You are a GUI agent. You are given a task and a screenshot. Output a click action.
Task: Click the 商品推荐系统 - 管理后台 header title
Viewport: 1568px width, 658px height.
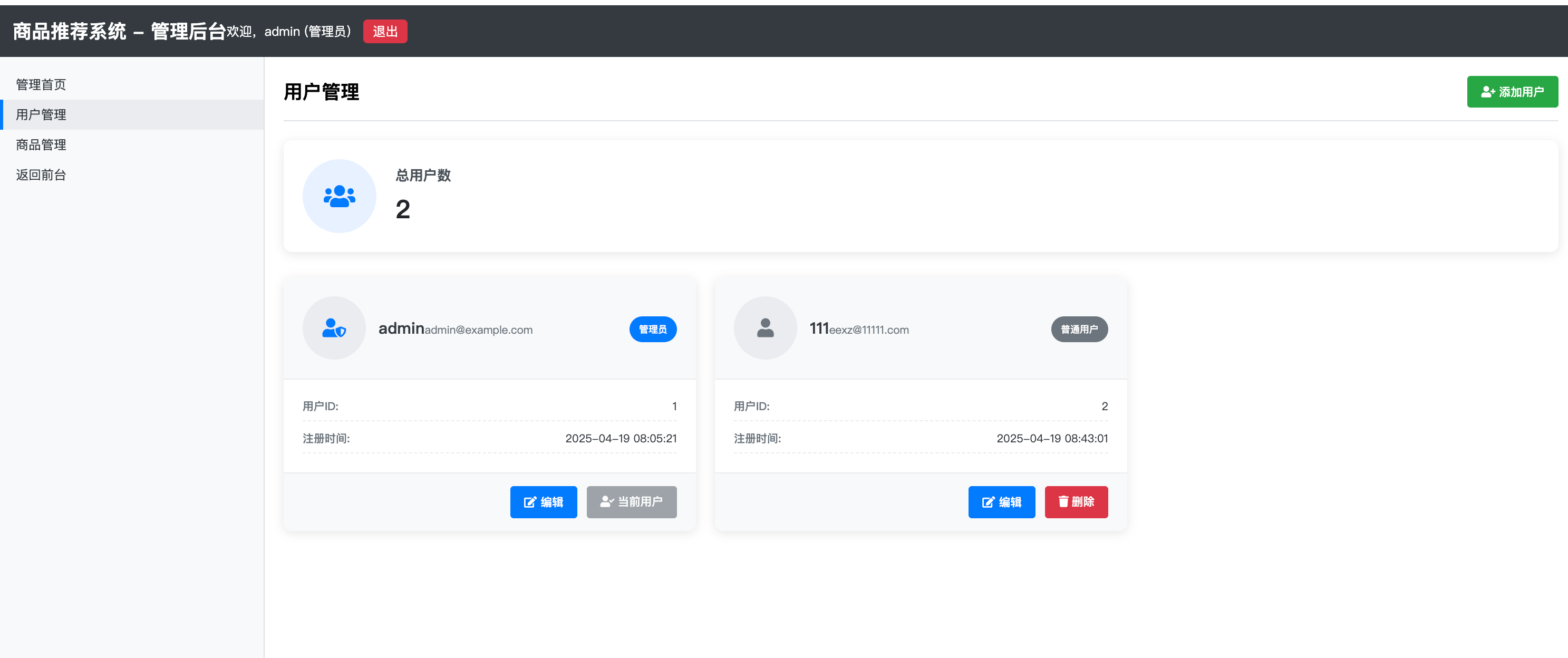tap(119, 31)
